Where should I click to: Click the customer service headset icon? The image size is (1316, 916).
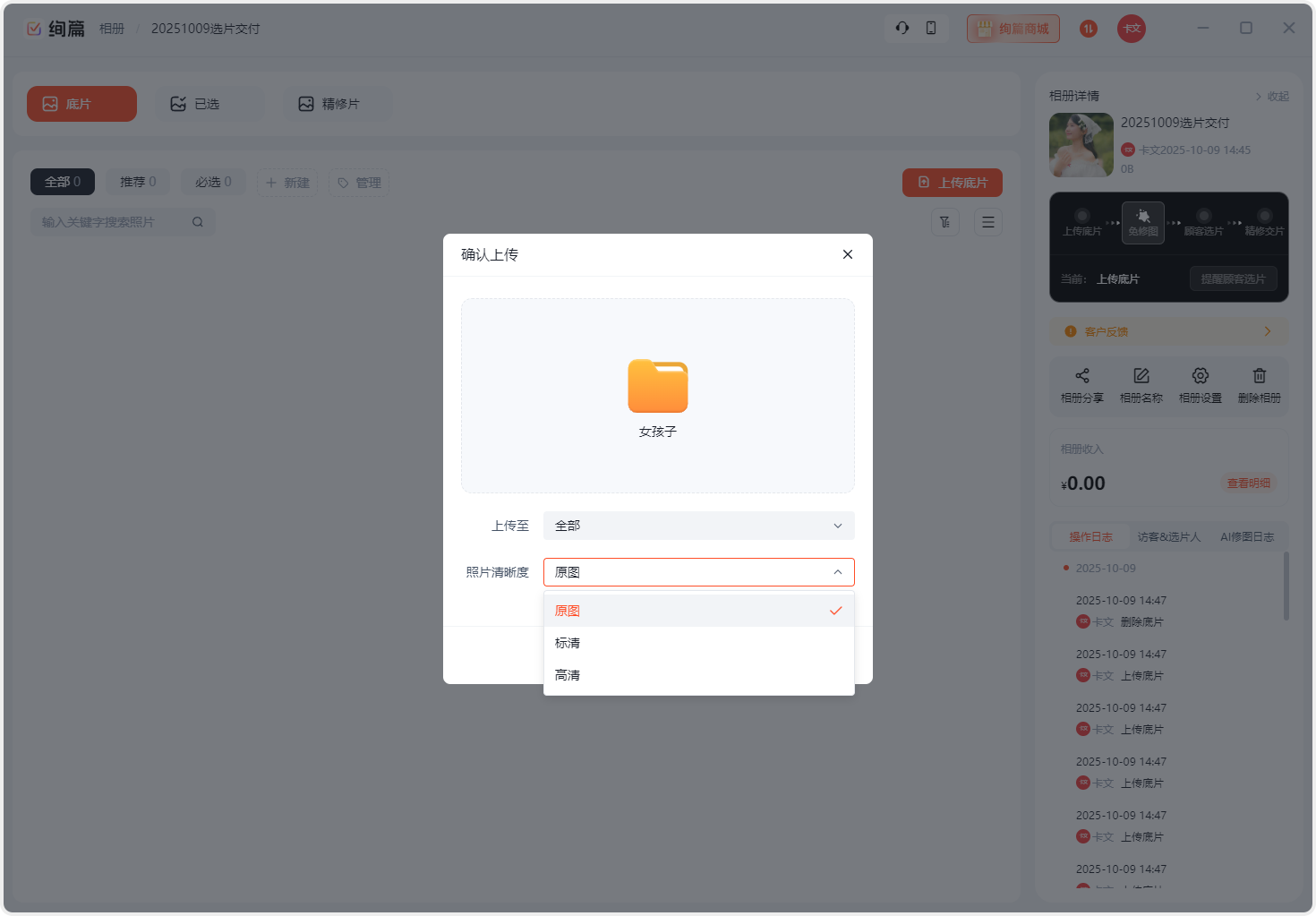(x=902, y=28)
